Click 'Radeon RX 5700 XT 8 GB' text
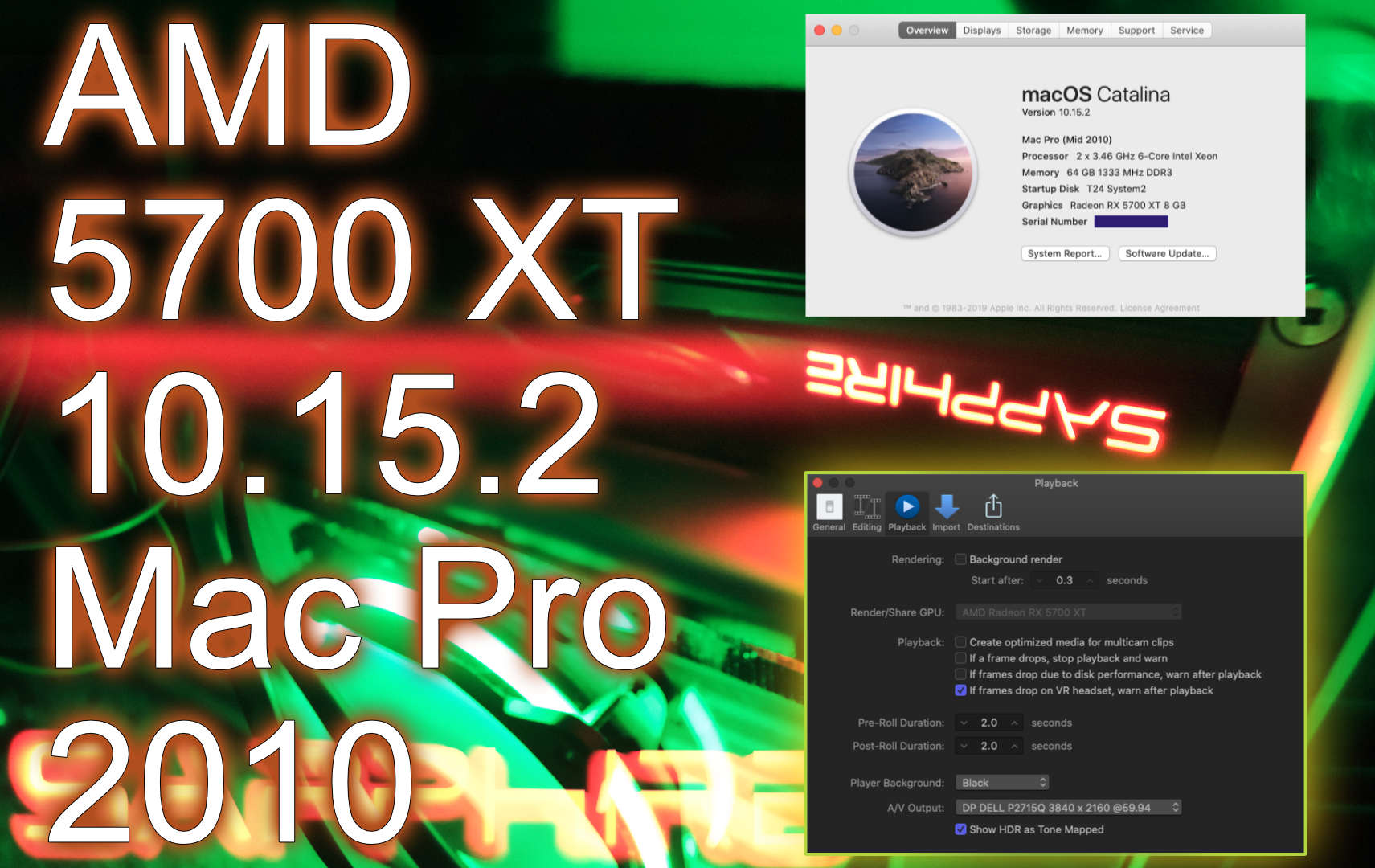This screenshot has width=1375, height=868. pyautogui.click(x=1127, y=205)
